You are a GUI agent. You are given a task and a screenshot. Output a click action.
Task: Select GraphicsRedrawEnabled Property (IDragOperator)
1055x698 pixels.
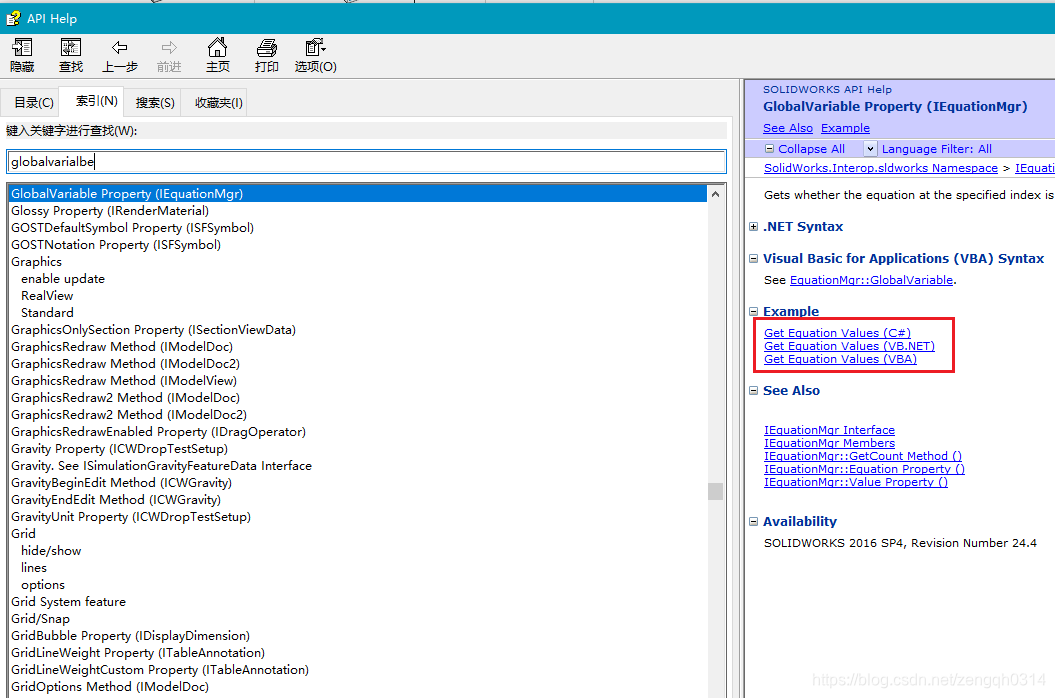(x=158, y=431)
